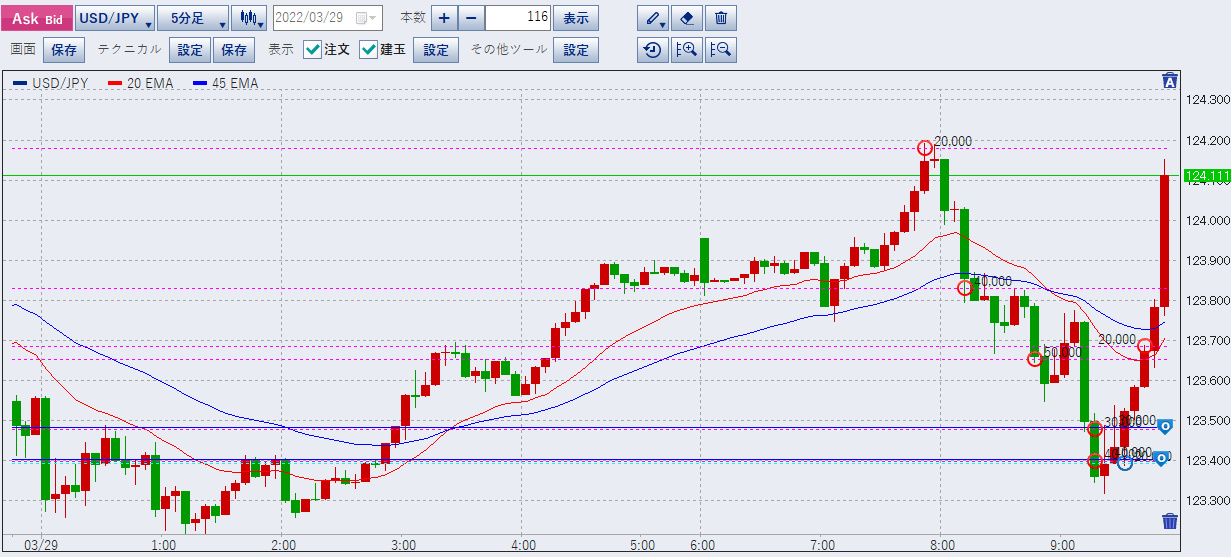Click the bar count field showing 116
Image resolution: width=1231 pixels, height=557 pixels.
(x=517, y=18)
